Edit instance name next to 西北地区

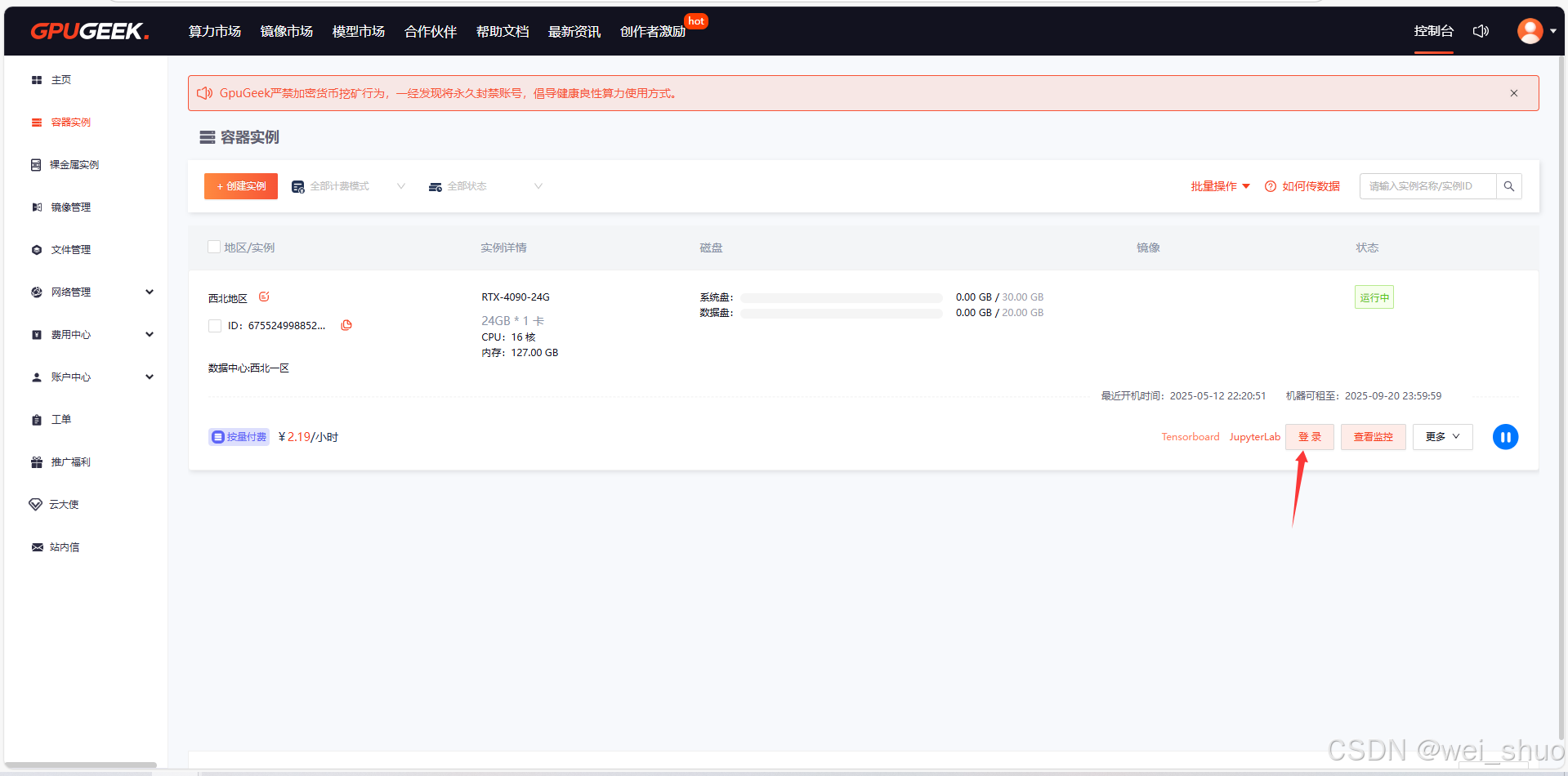264,297
